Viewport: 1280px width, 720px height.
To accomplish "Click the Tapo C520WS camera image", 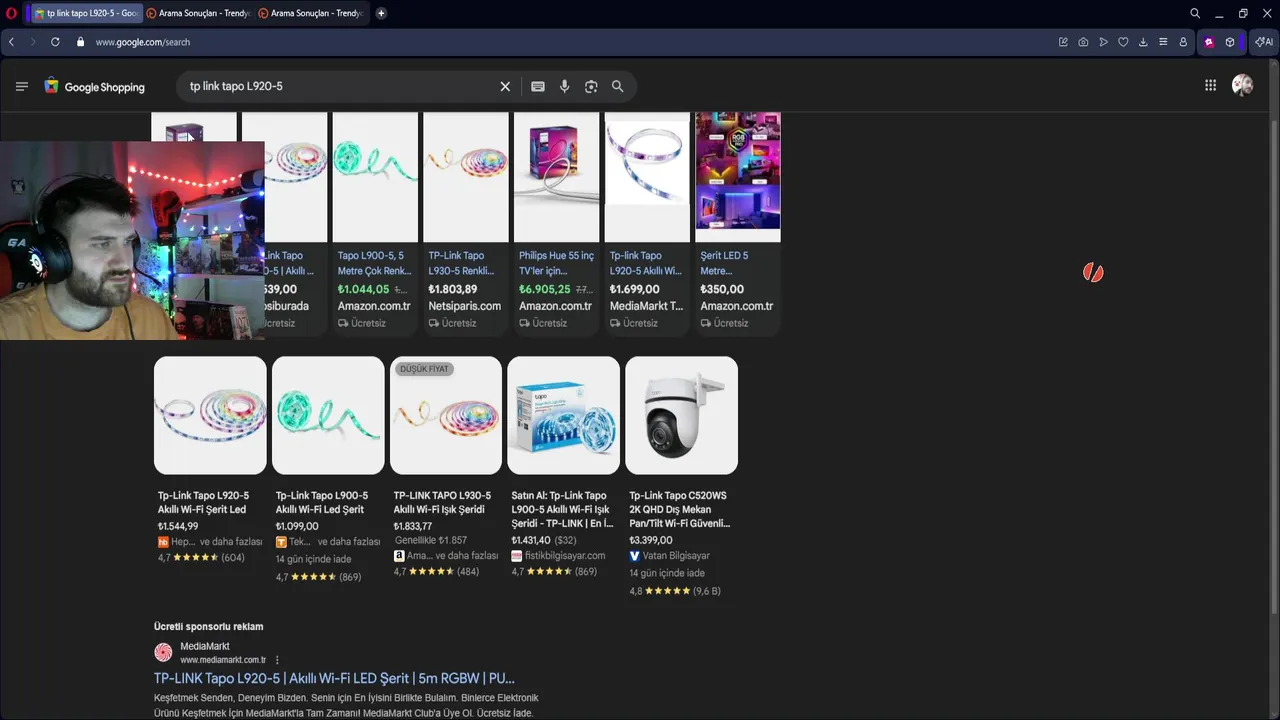I will pyautogui.click(x=681, y=415).
